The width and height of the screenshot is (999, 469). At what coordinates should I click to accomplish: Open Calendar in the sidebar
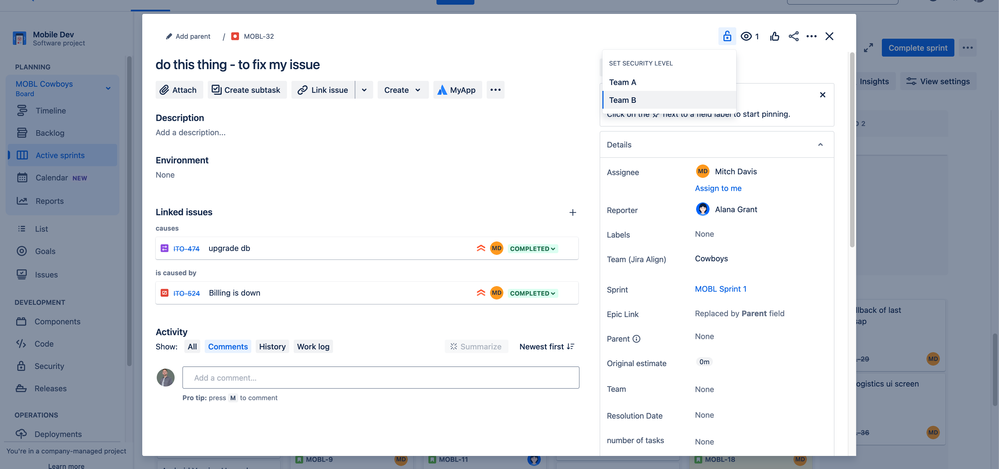pos(62,178)
